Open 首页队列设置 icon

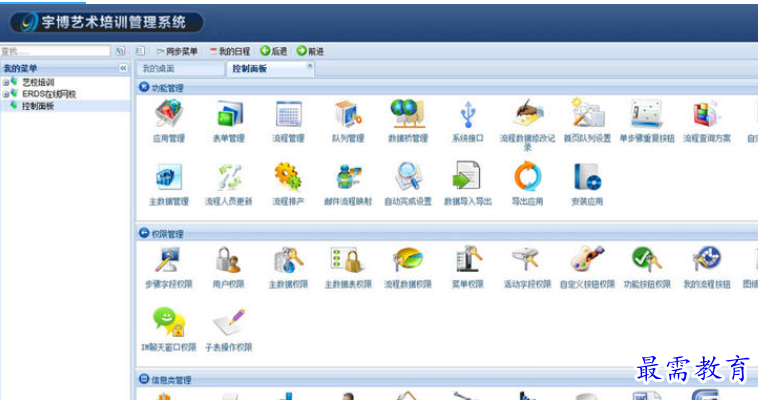(587, 113)
